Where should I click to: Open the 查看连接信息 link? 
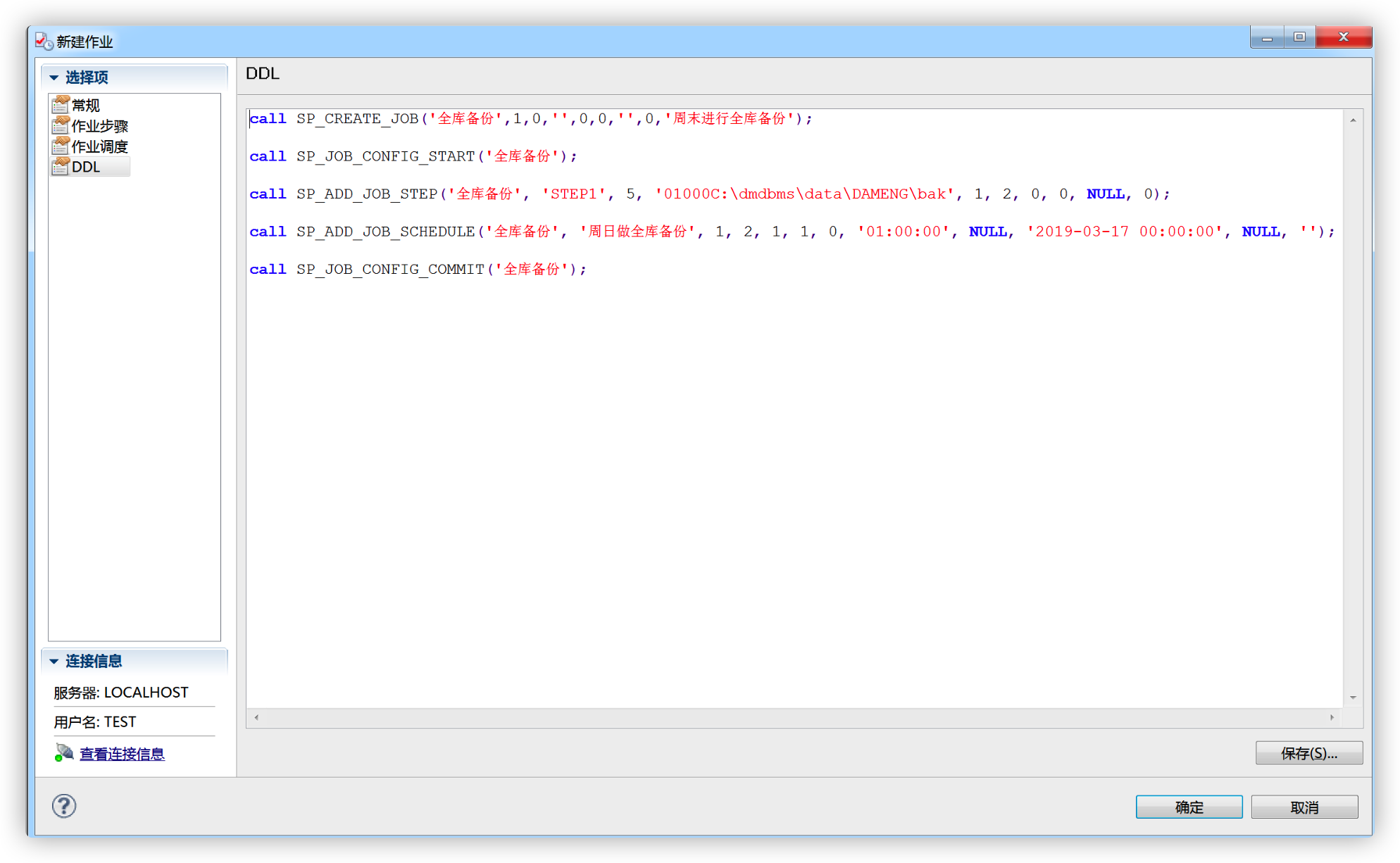click(122, 754)
